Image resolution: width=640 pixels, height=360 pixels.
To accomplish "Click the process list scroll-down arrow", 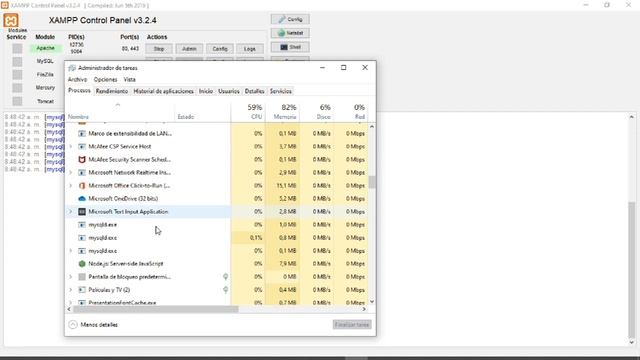I will coord(371,302).
